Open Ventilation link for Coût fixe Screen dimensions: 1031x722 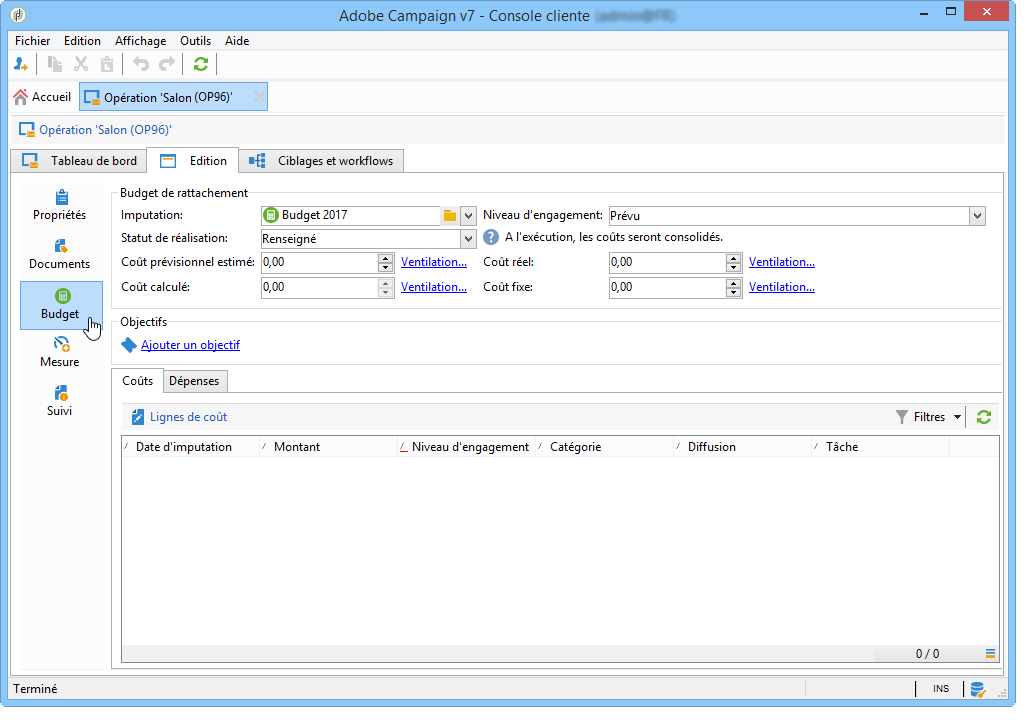coord(782,287)
